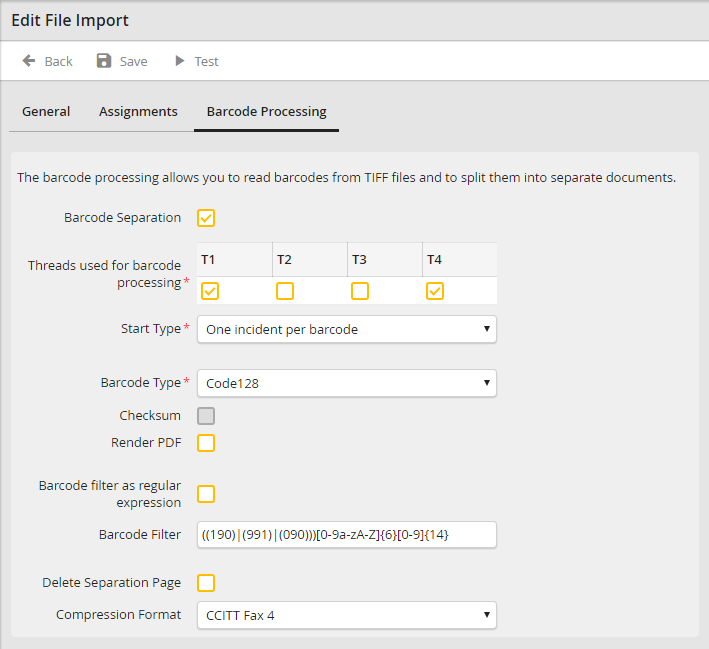Open the Compression Format dropdown

point(347,615)
